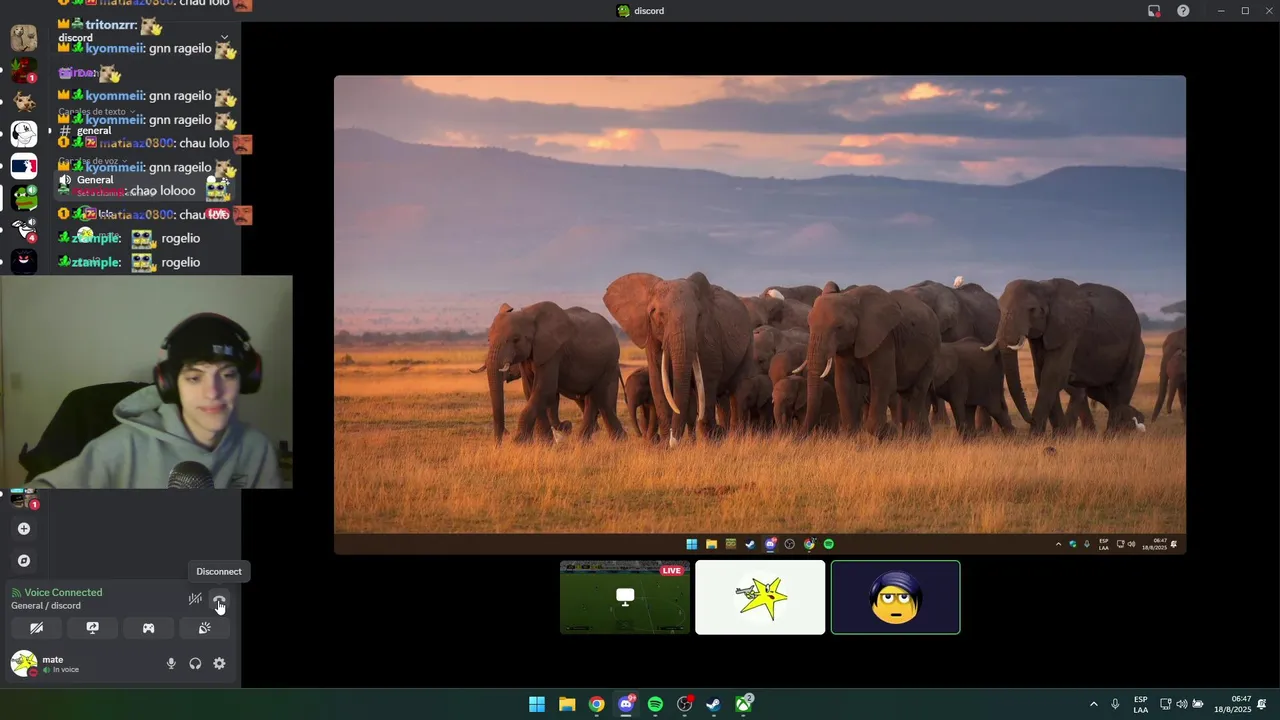Add a server plus button
Viewport: 1280px width, 720px height.
click(24, 529)
